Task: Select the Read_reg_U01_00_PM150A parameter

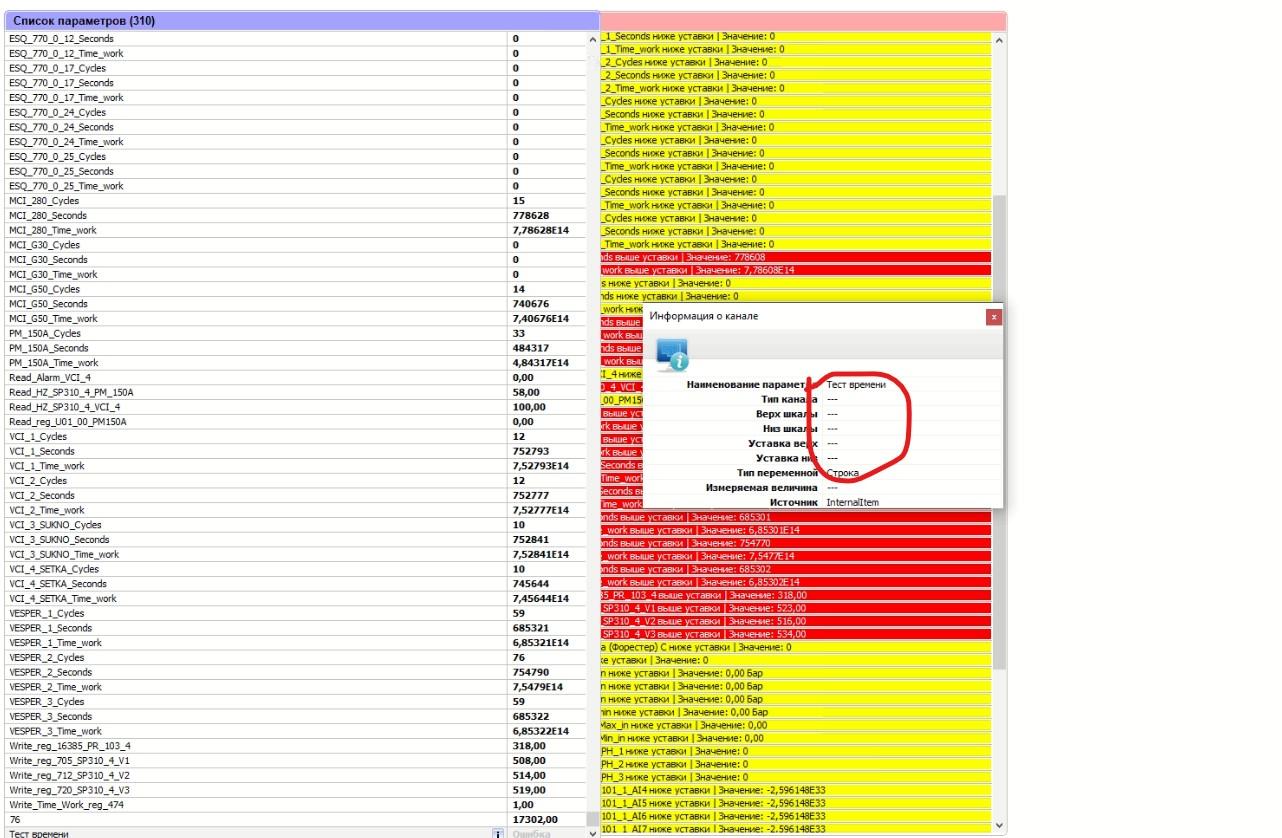Action: coord(295,422)
